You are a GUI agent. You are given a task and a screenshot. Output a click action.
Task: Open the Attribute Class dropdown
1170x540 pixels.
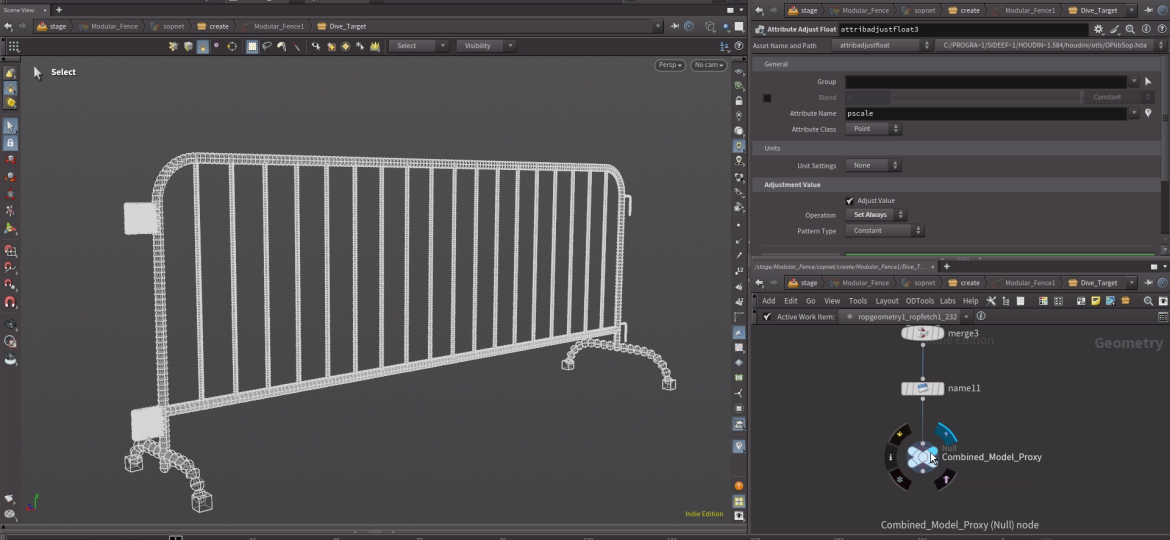pyautogui.click(x=873, y=129)
